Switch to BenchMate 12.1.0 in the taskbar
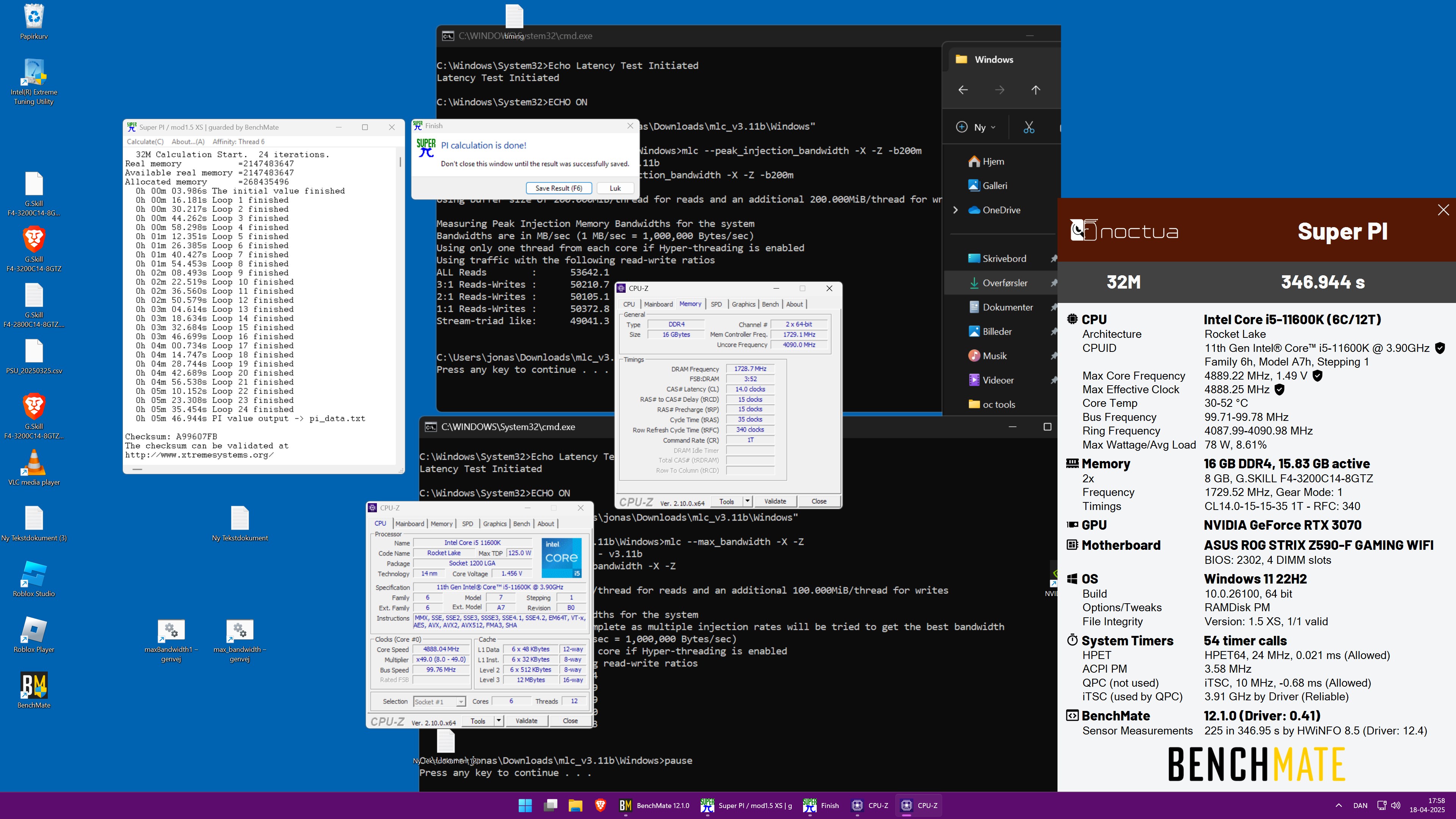This screenshot has width=1456, height=819. (x=654, y=805)
